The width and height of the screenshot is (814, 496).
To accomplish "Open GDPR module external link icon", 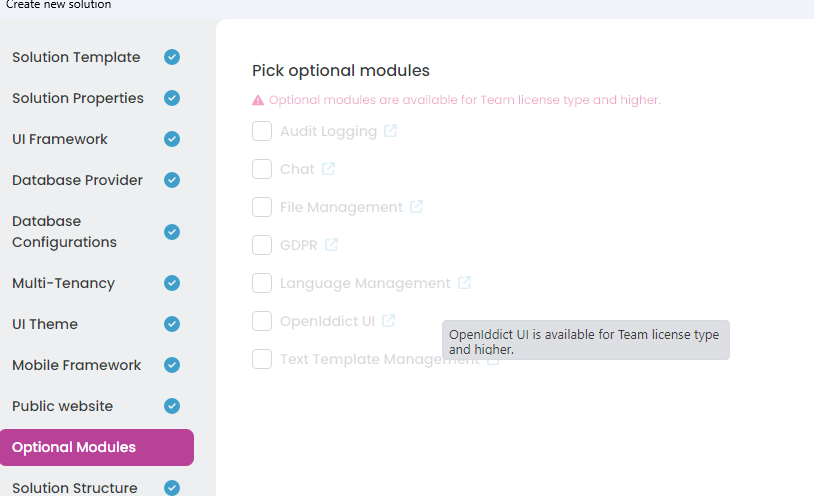I will click(x=331, y=245).
